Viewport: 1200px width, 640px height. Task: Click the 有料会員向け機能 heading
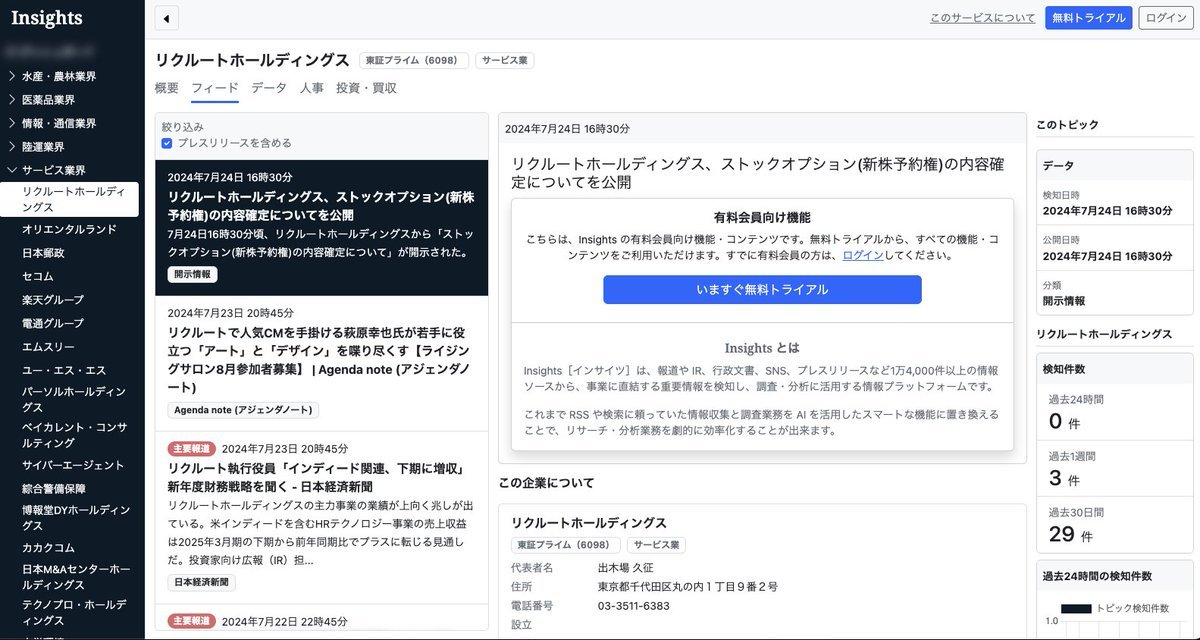[762, 217]
